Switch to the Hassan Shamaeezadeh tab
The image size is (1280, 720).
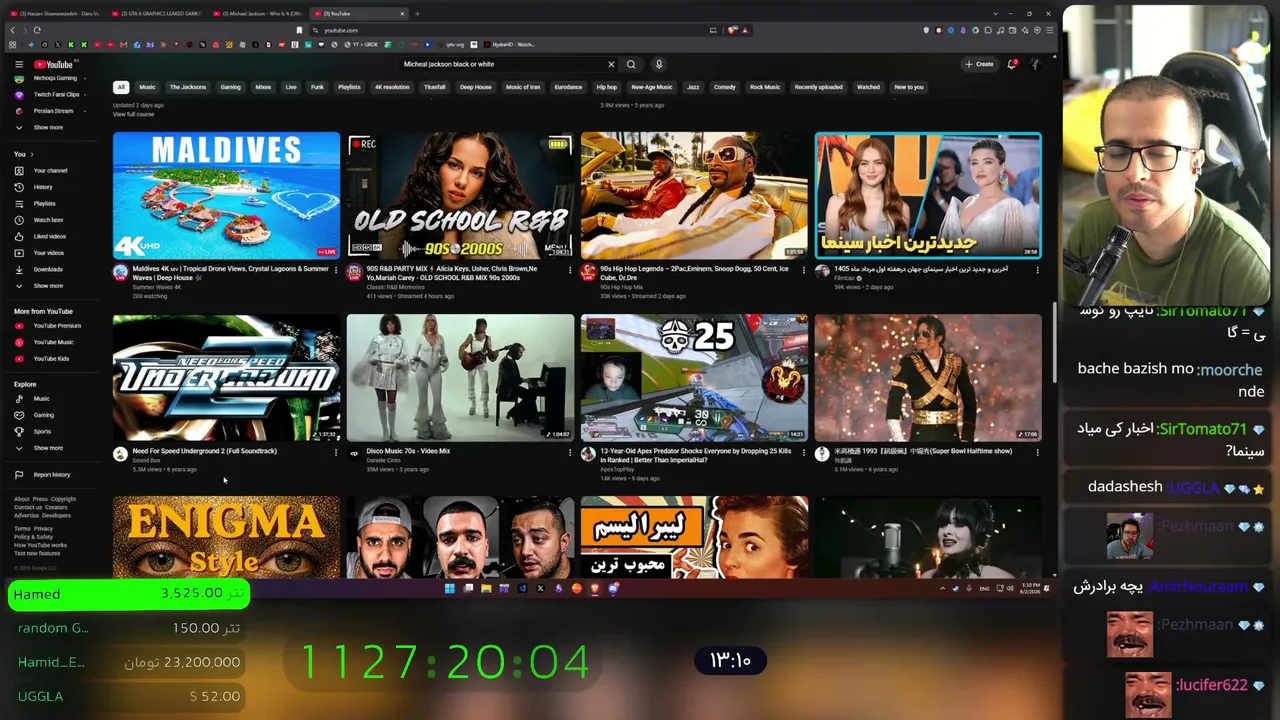[55, 13]
